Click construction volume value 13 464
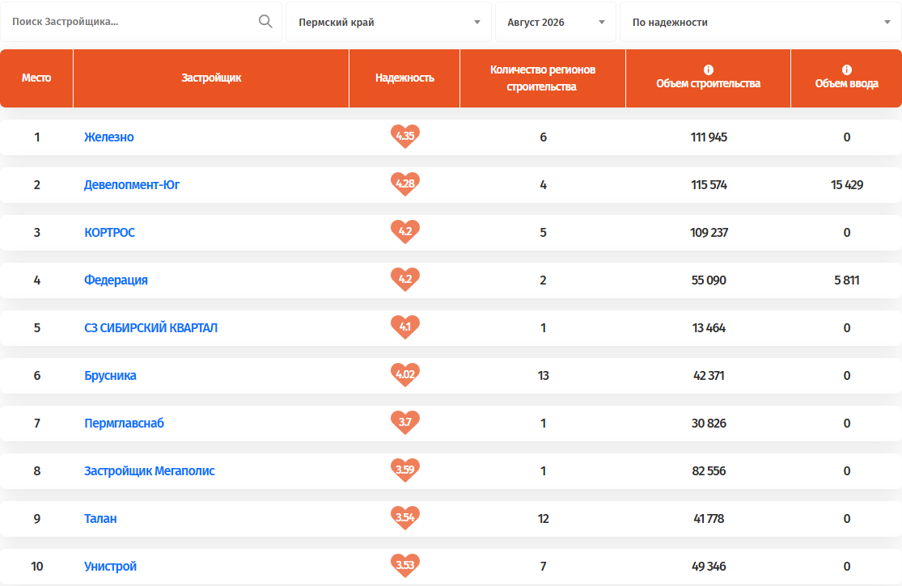Image resolution: width=902 pixels, height=586 pixels. 709,328
